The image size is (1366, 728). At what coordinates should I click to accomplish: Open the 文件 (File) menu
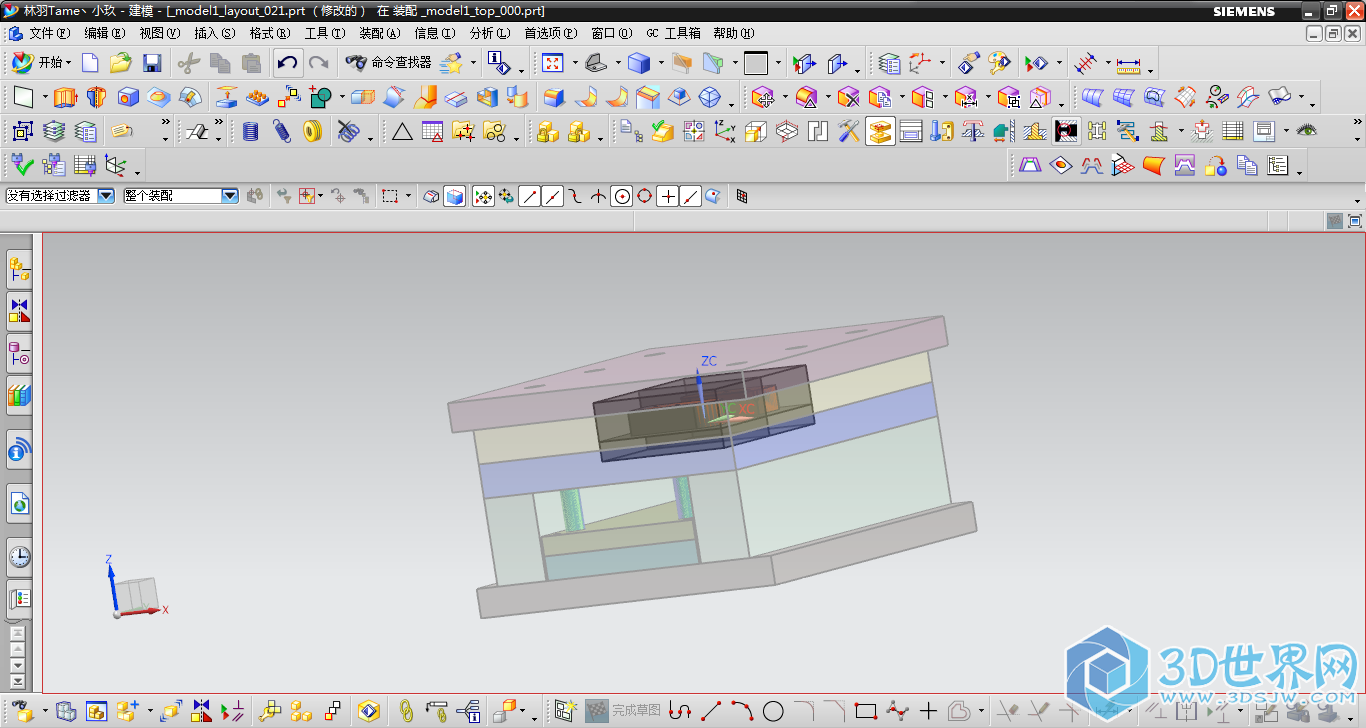[49, 33]
